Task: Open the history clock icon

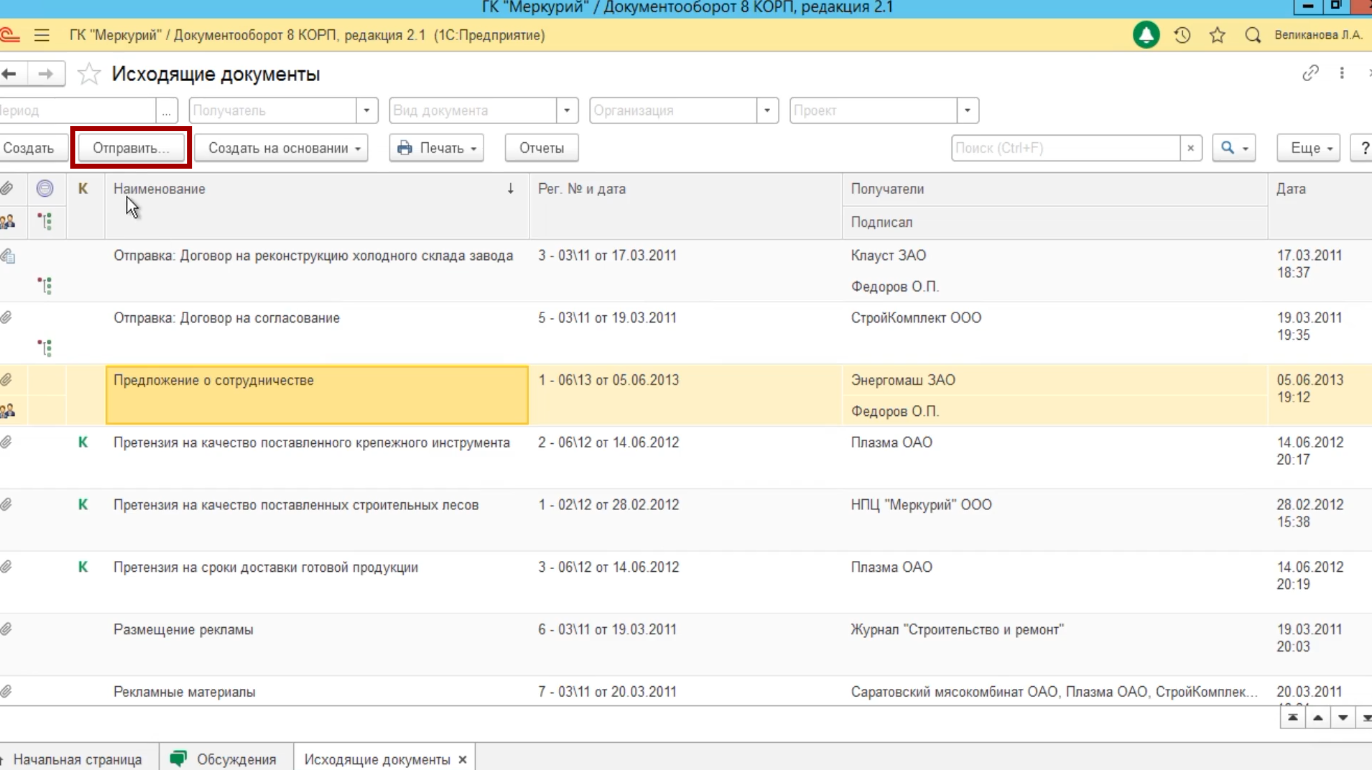Action: click(1182, 35)
